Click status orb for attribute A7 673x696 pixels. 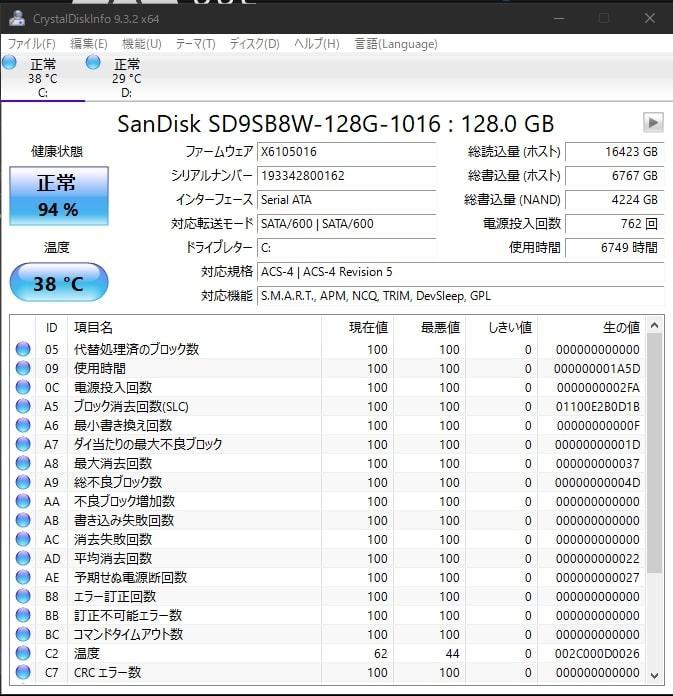click(x=23, y=444)
